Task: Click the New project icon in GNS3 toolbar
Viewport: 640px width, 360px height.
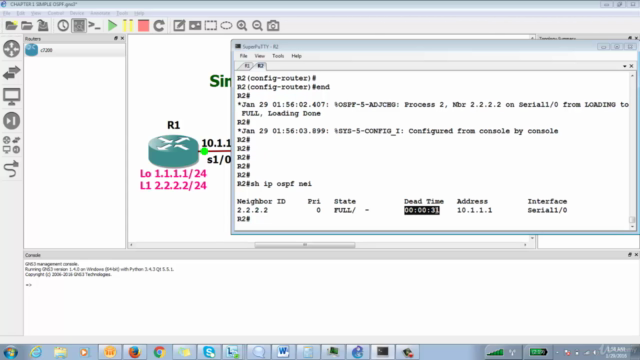Action: (x=11, y=26)
